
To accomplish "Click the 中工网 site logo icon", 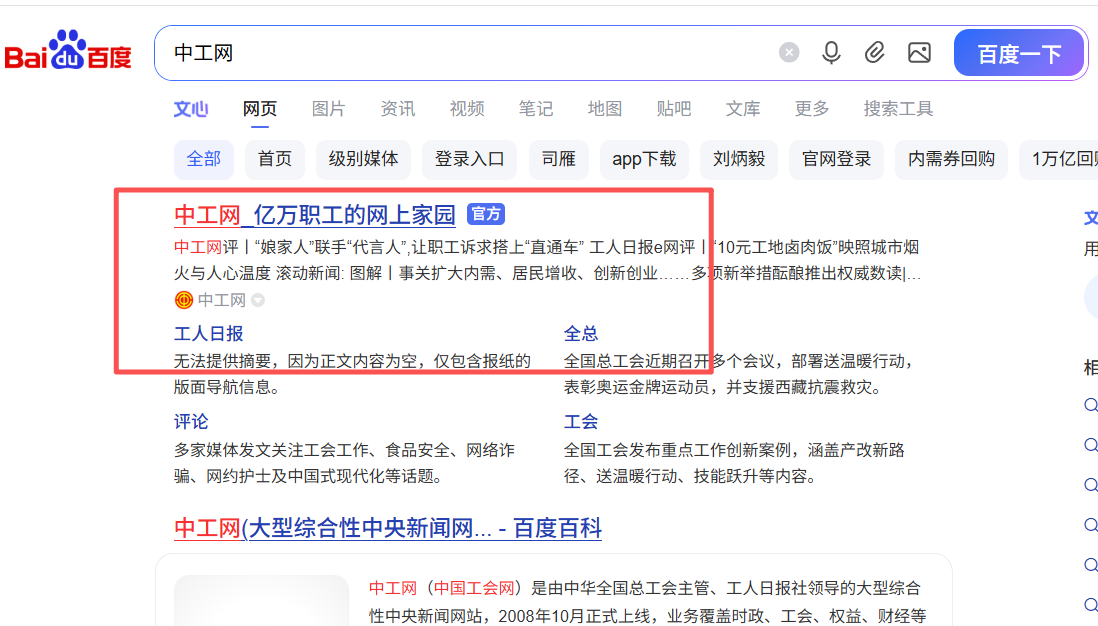I will [184, 300].
